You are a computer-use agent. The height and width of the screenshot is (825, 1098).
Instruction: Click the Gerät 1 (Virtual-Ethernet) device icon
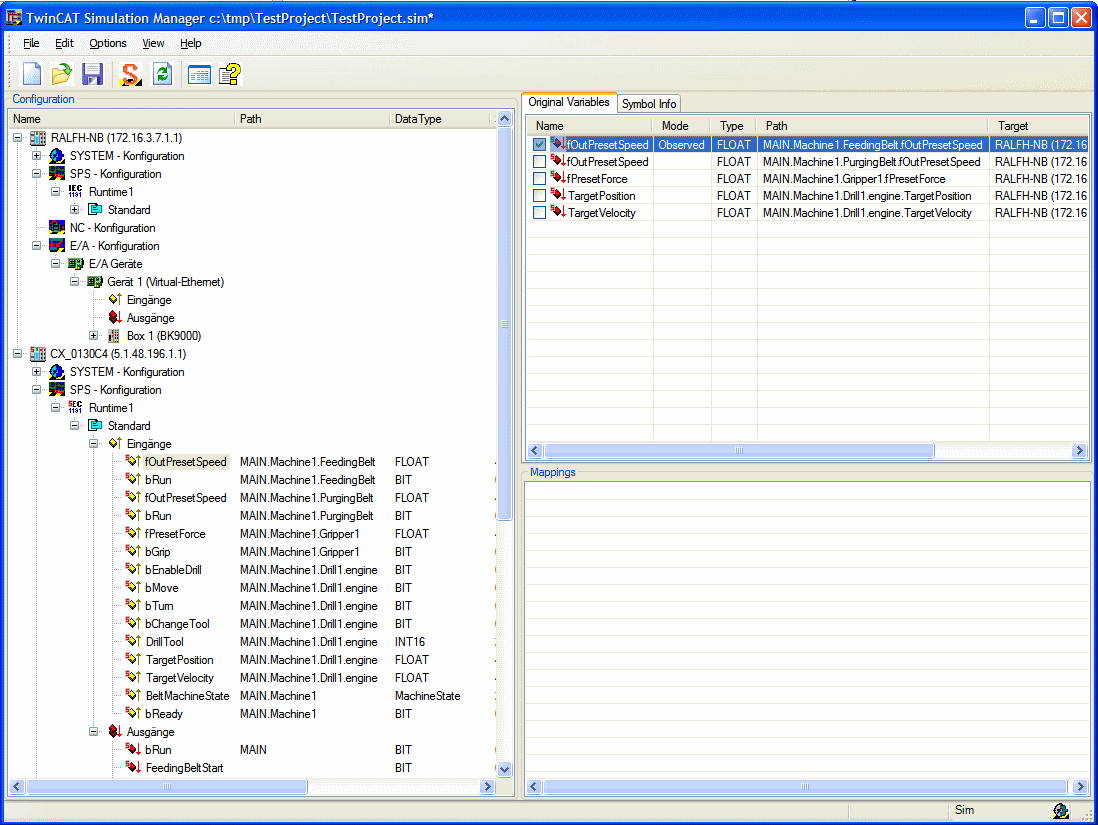(x=95, y=282)
